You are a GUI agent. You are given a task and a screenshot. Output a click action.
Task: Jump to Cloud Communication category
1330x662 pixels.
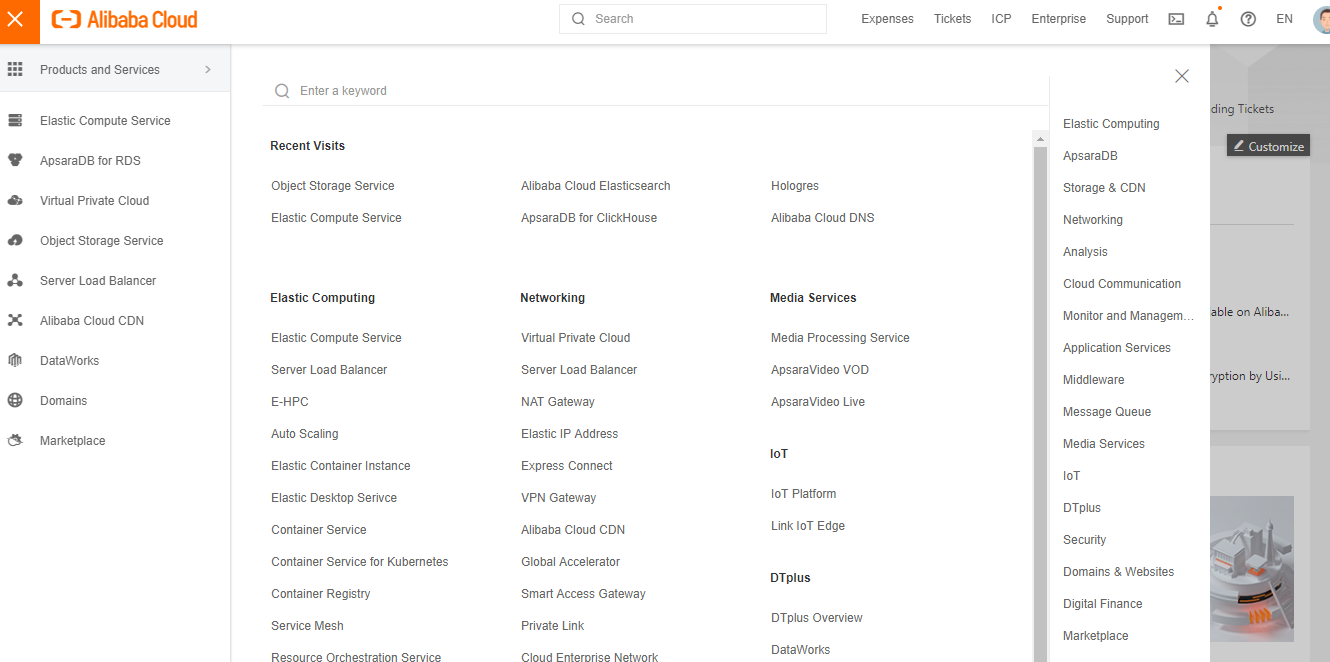[1122, 284]
